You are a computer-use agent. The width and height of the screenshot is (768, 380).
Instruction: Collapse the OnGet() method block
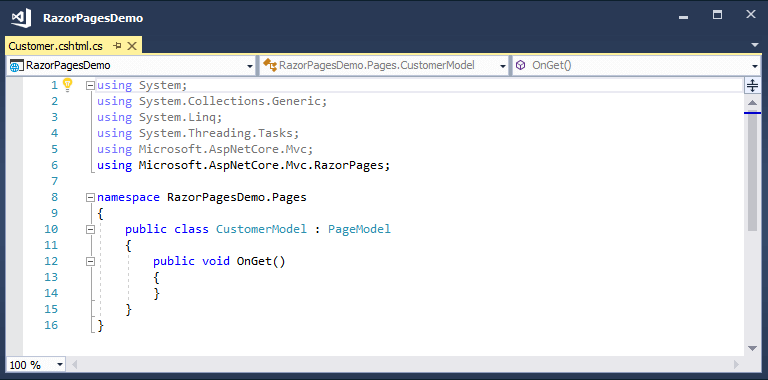point(90,261)
